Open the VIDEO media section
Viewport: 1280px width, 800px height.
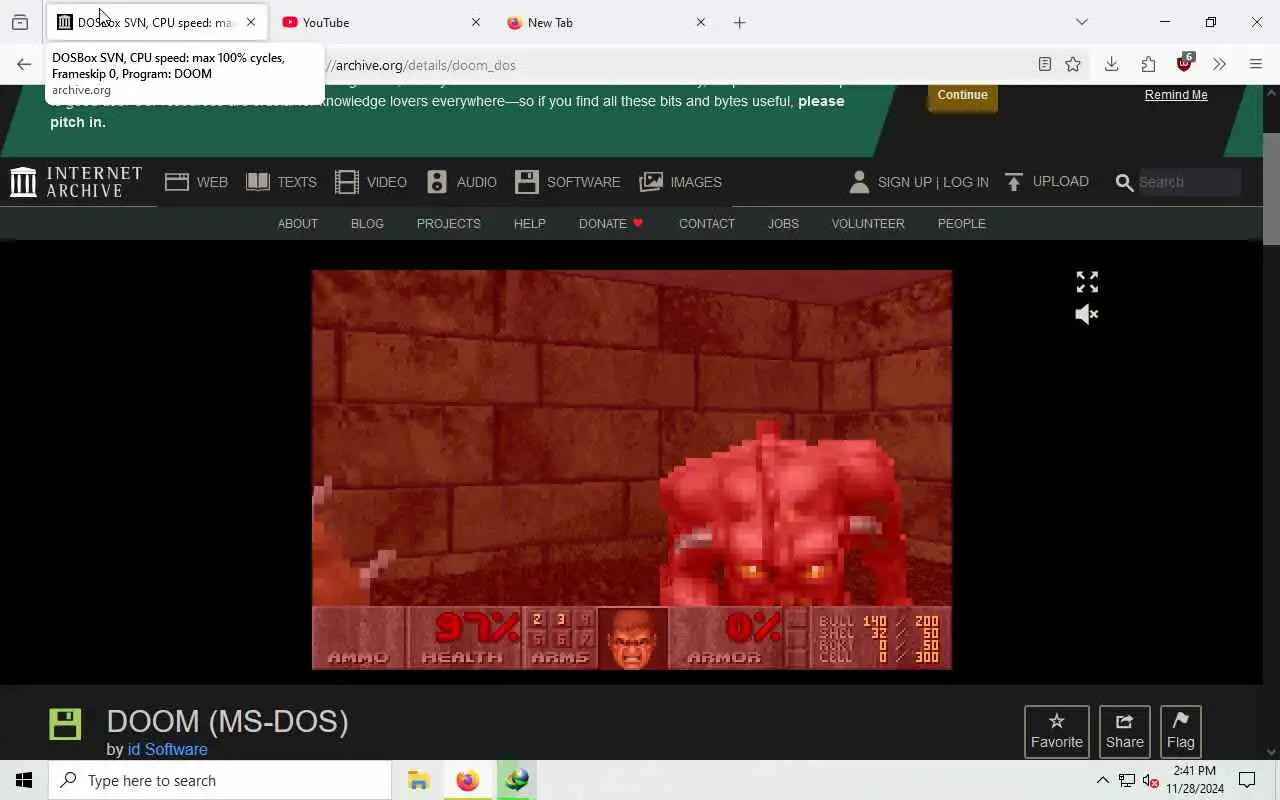[371, 182]
